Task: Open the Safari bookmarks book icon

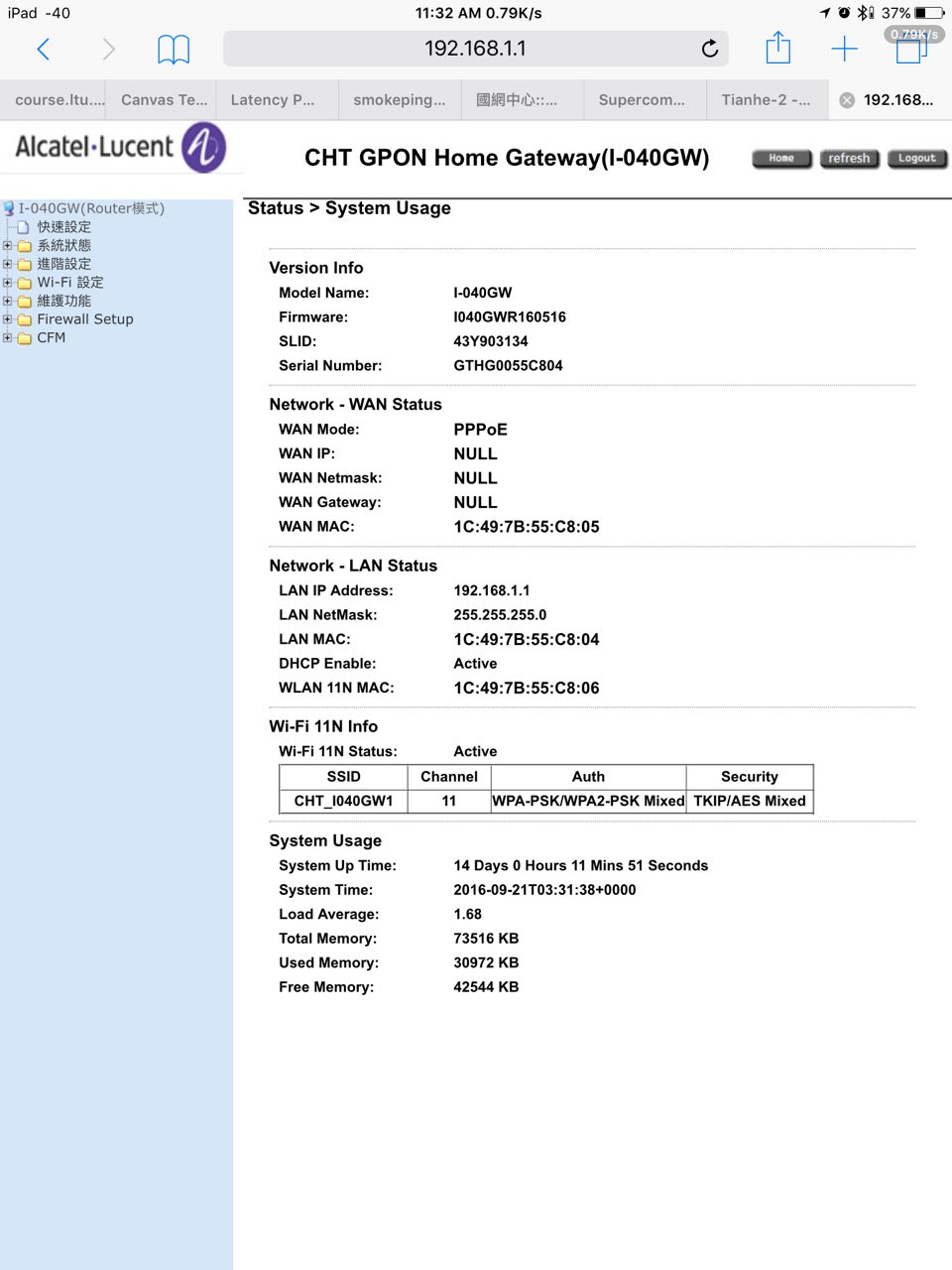Action: (x=174, y=49)
